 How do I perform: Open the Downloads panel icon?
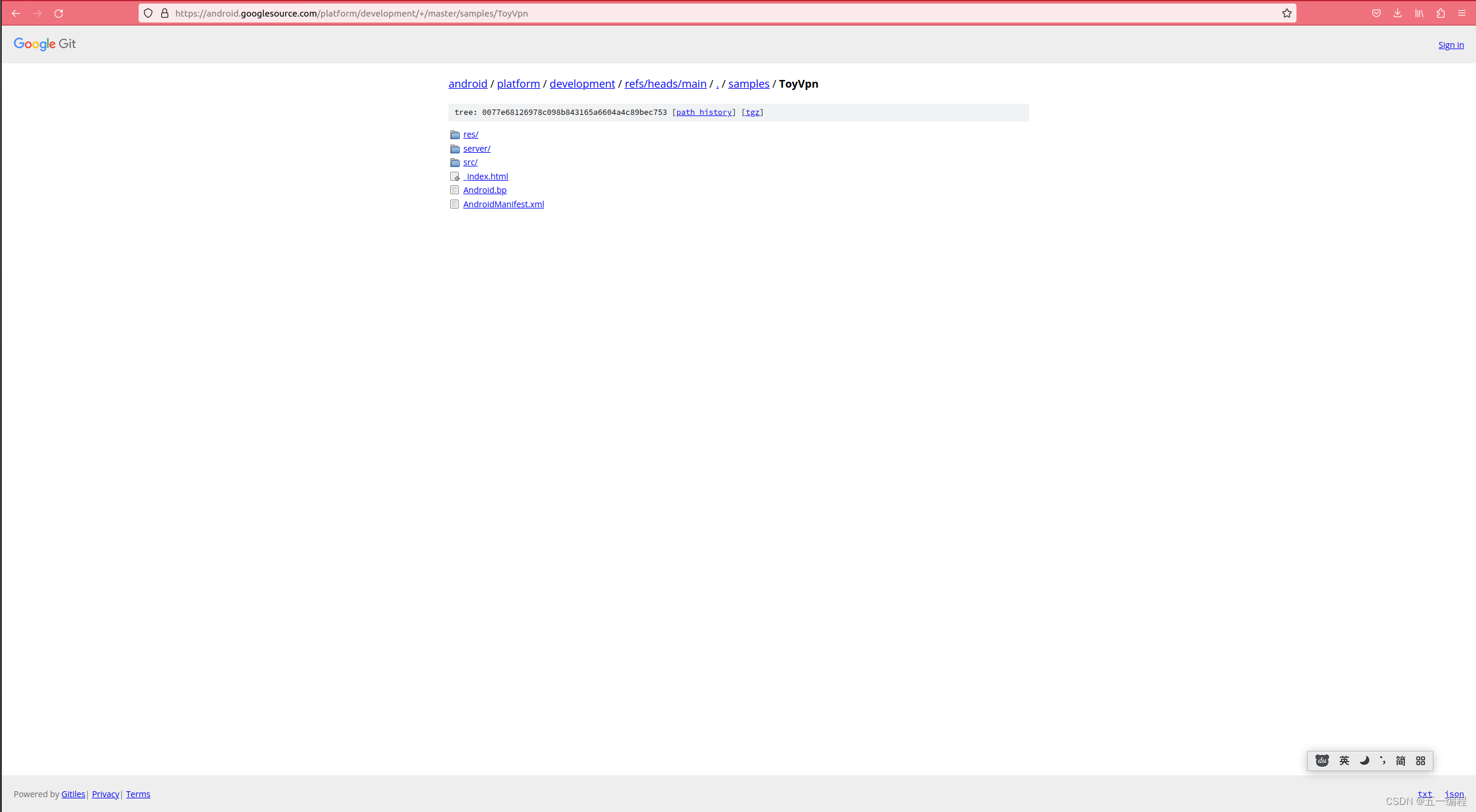tap(1397, 12)
